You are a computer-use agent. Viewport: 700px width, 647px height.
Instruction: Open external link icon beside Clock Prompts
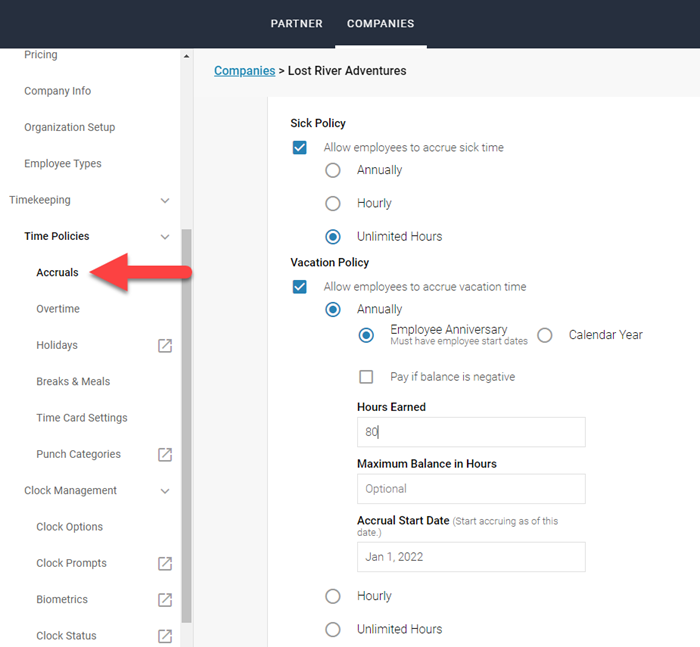tap(165, 564)
